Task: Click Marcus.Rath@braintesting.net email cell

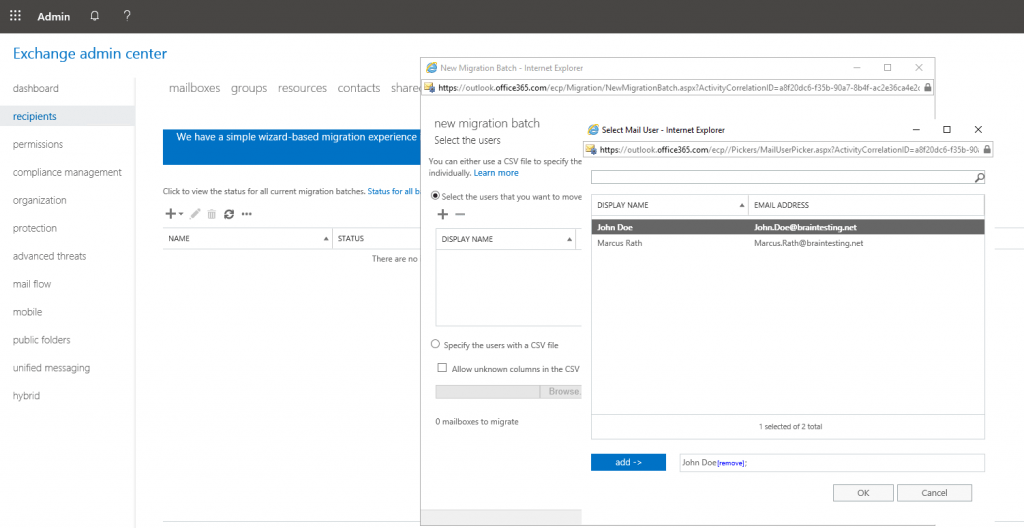Action: pos(808,243)
